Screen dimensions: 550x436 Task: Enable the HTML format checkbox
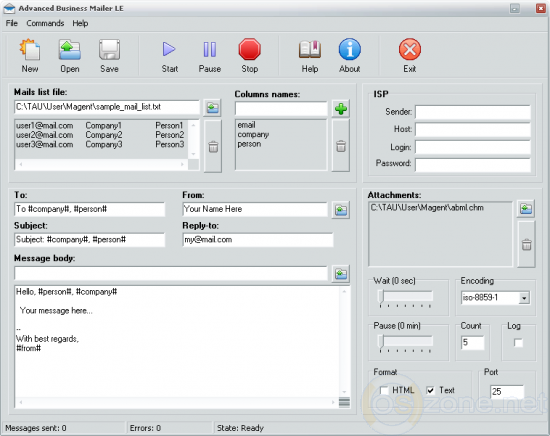pos(384,390)
